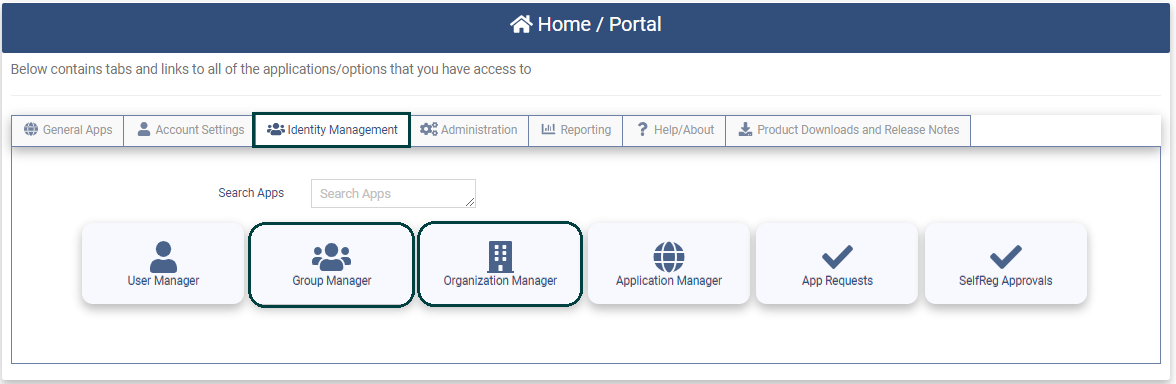The image size is (1176, 384).
Task: Click the Search Apps textarea resize grip
Action: (x=470, y=202)
